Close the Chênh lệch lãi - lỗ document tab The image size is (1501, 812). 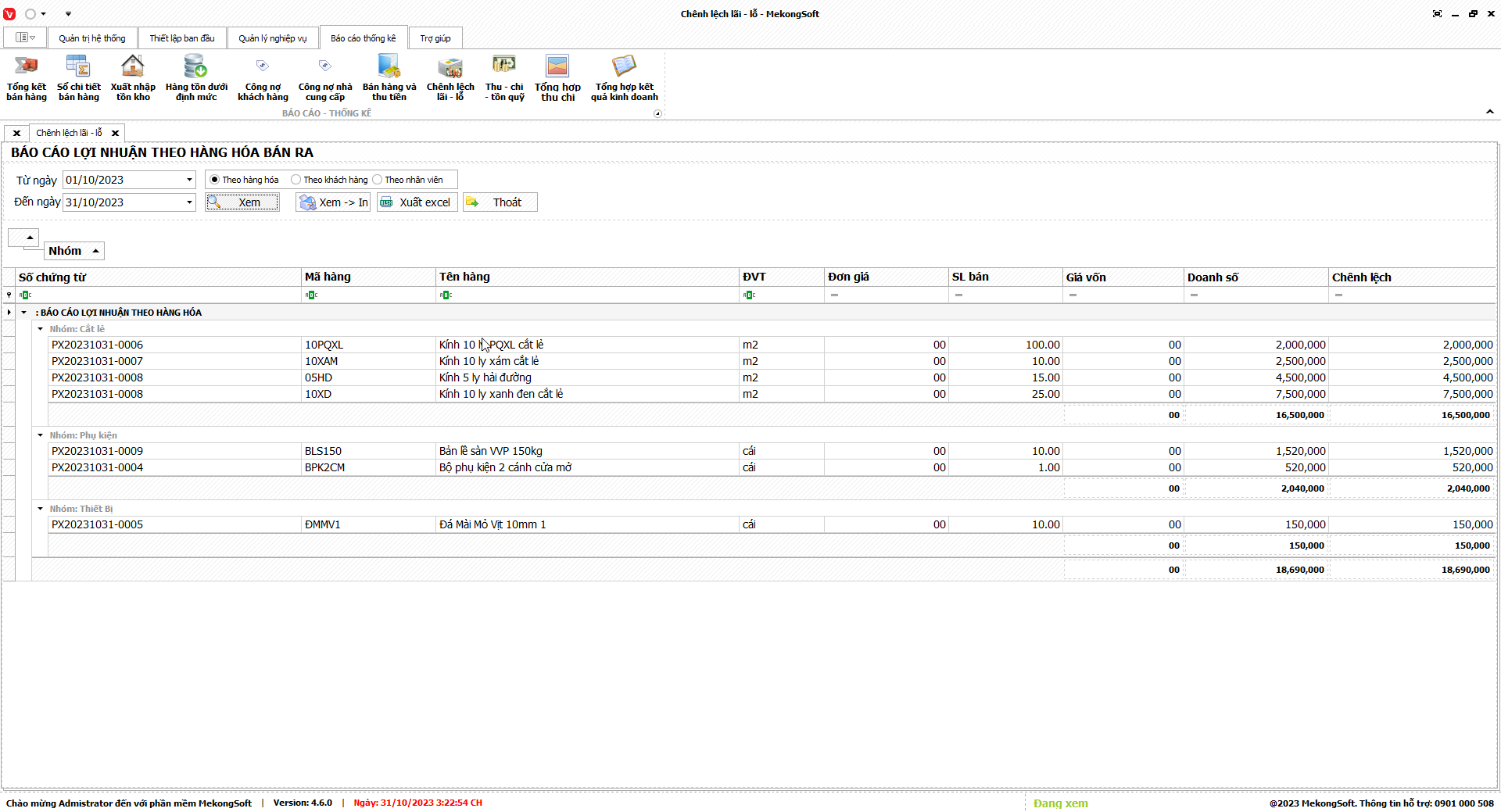115,133
